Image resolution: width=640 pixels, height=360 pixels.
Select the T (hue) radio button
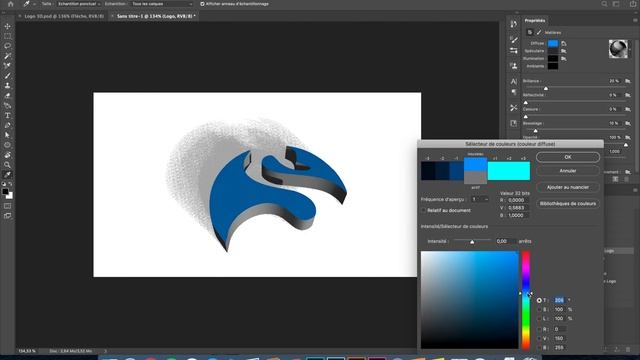tap(539, 300)
